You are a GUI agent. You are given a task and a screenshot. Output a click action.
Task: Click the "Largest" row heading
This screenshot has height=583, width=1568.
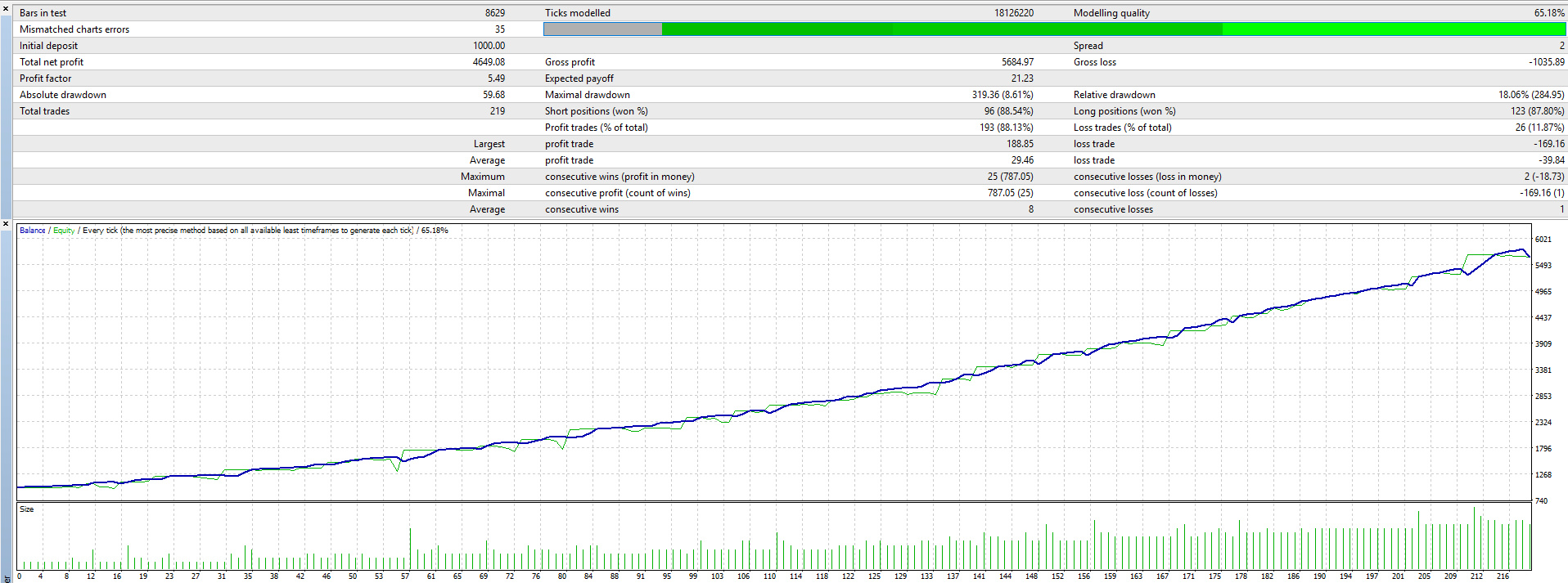[489, 144]
